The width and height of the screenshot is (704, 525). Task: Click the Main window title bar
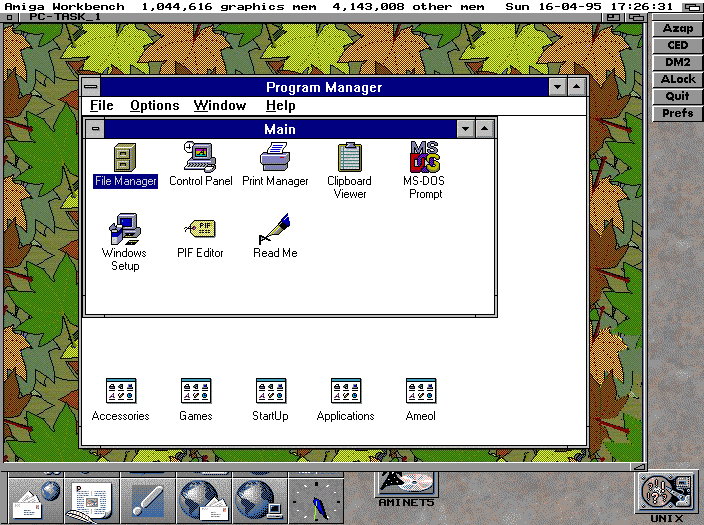(x=280, y=129)
